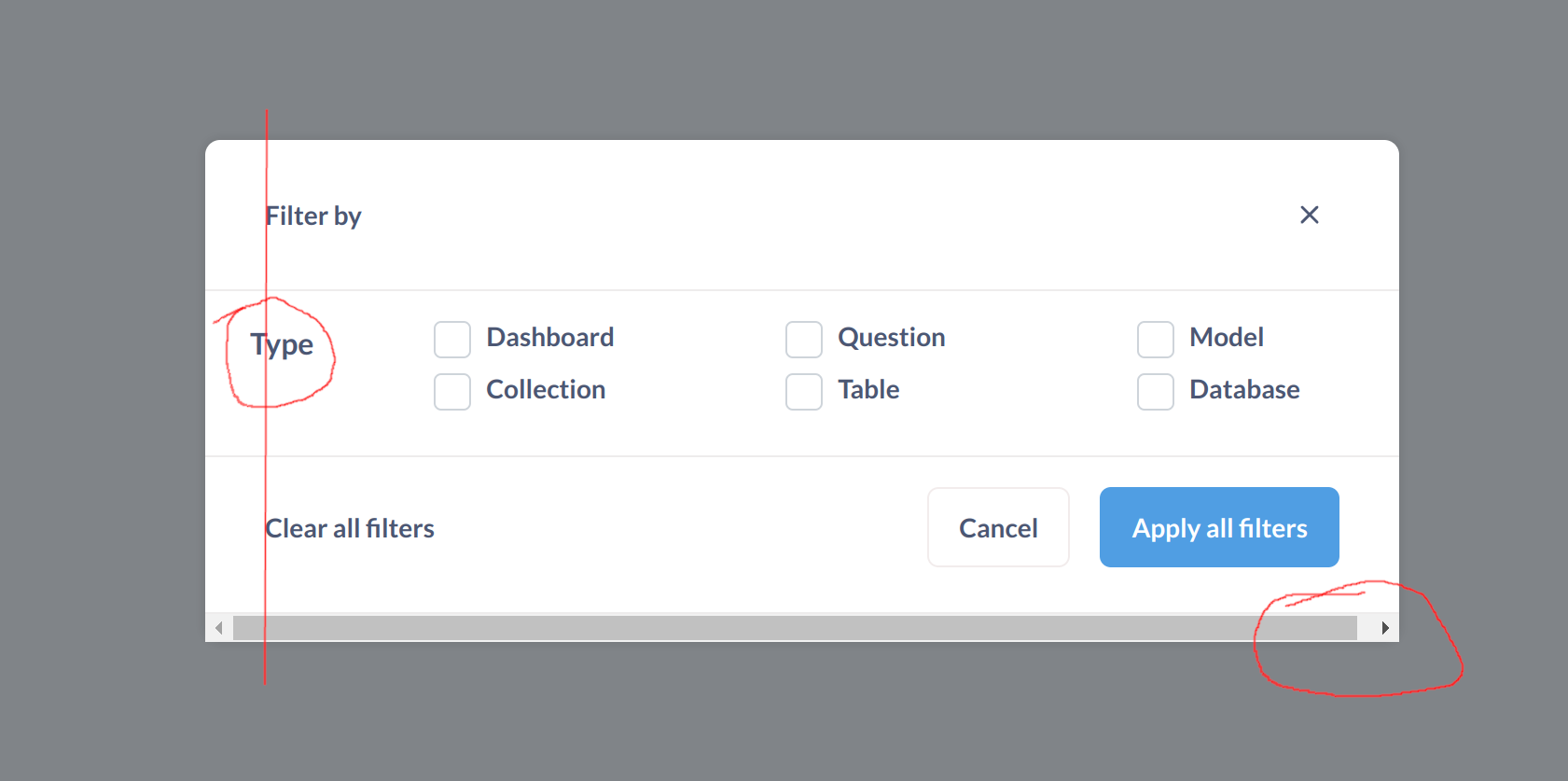This screenshot has width=1568, height=781.
Task: Click the Model label text
Action: [x=1226, y=337]
